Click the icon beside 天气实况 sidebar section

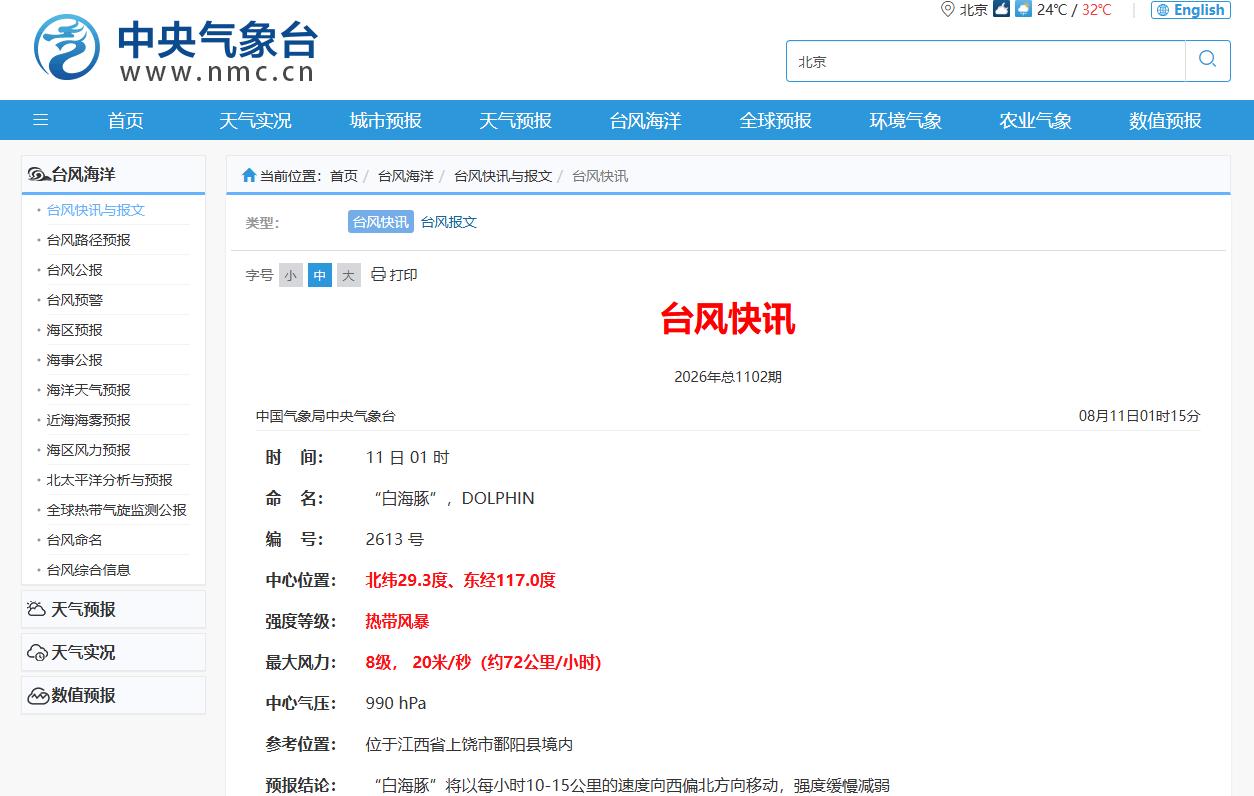point(37,652)
